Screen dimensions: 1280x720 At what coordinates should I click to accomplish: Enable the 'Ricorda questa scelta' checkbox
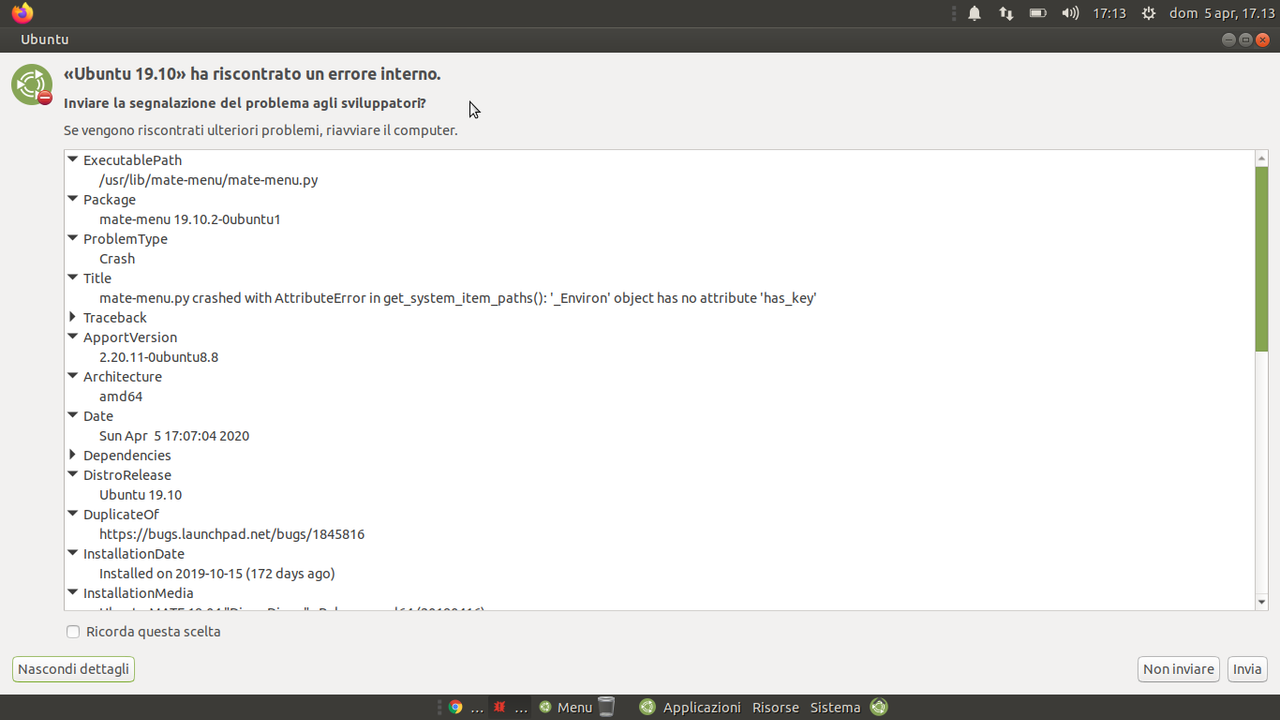tap(73, 632)
